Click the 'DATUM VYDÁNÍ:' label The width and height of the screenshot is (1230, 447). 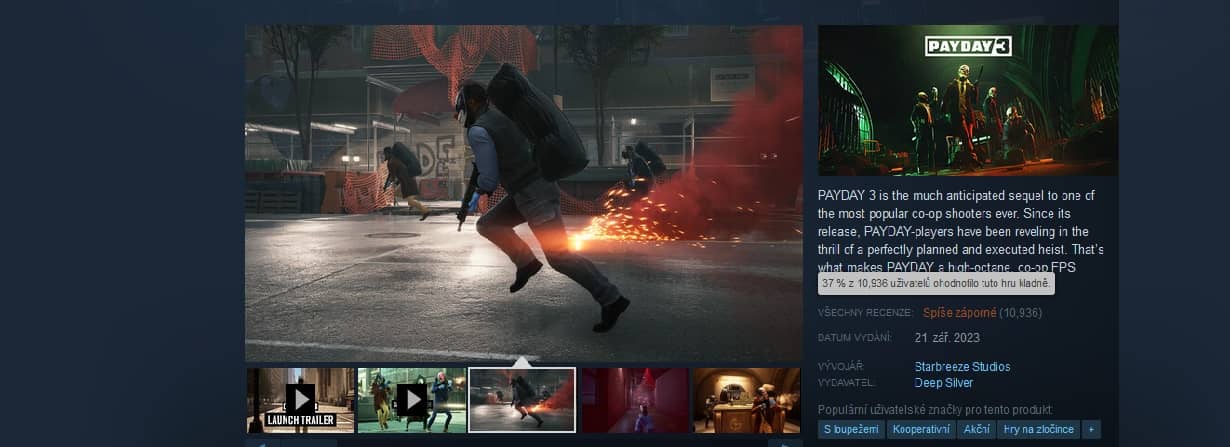pyautogui.click(x=855, y=337)
